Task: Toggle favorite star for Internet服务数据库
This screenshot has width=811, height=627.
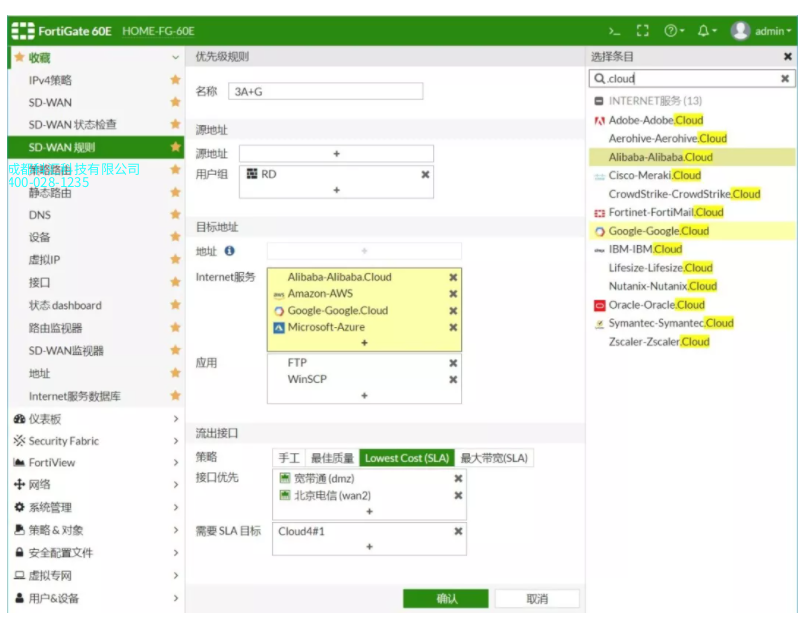Action: click(175, 396)
